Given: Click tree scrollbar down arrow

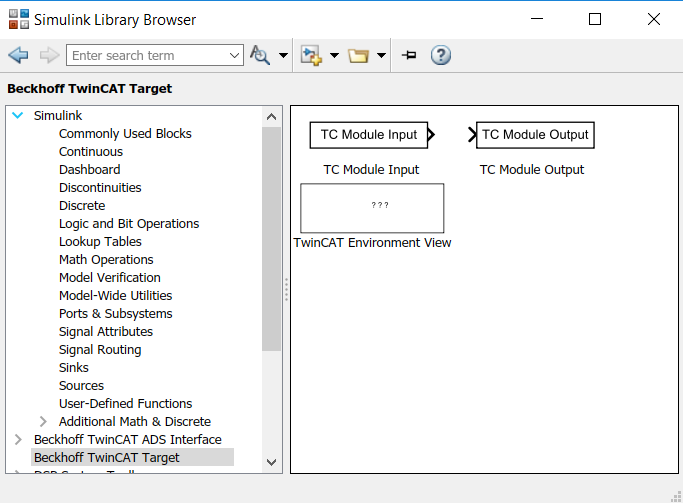Looking at the screenshot, I should click(x=271, y=462).
